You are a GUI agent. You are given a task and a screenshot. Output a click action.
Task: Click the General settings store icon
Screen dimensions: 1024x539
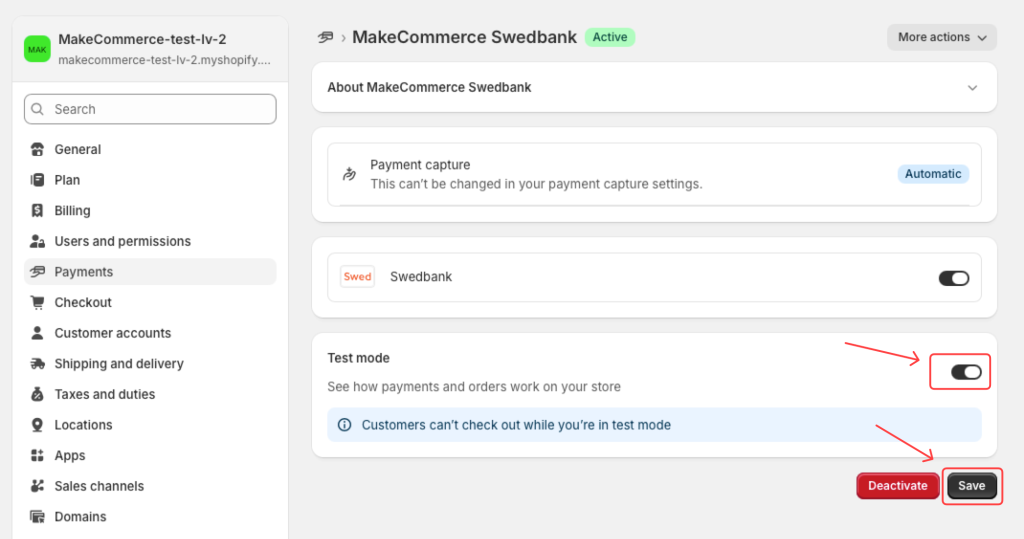38,150
